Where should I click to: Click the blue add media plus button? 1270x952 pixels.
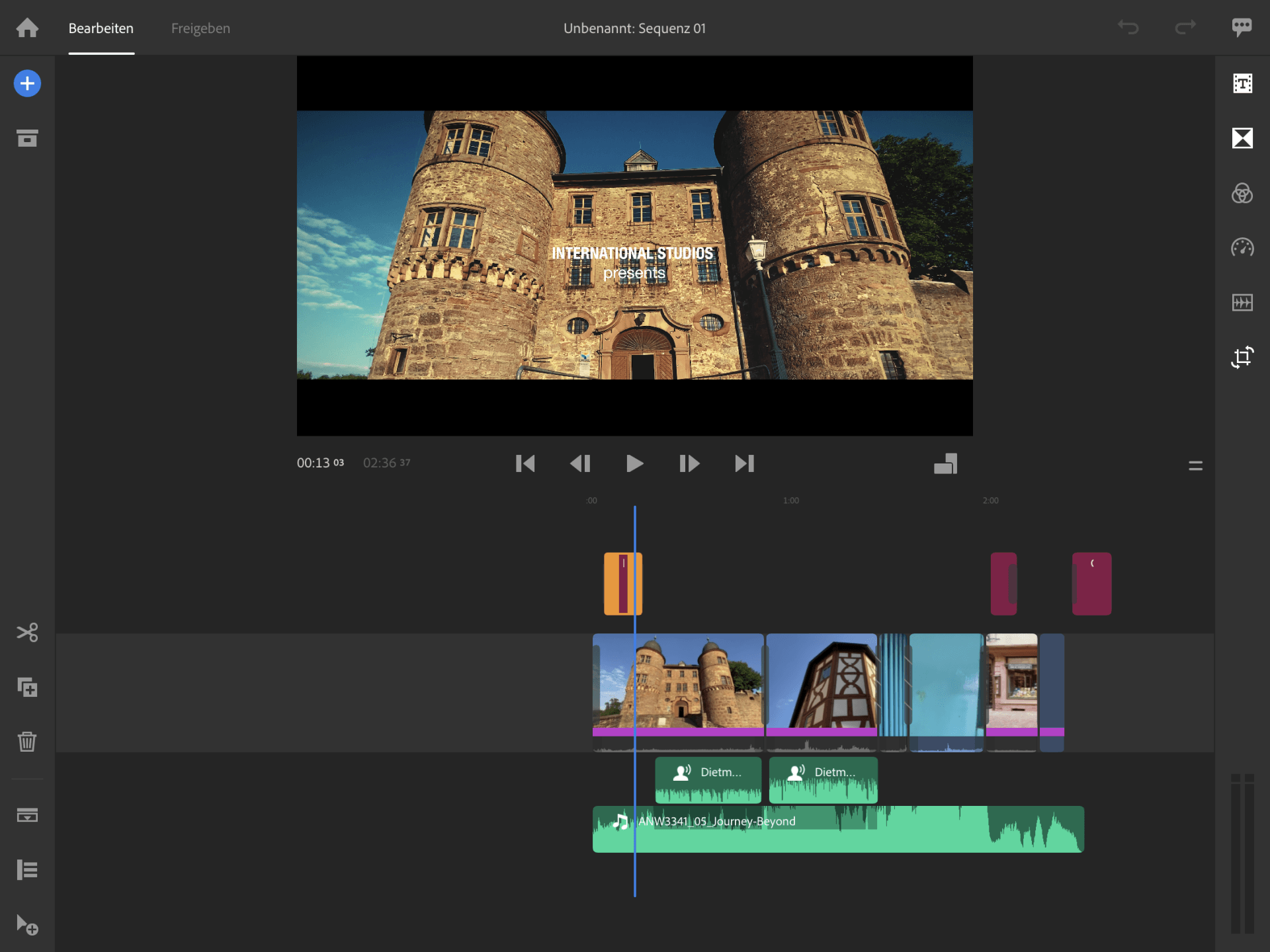click(x=27, y=83)
